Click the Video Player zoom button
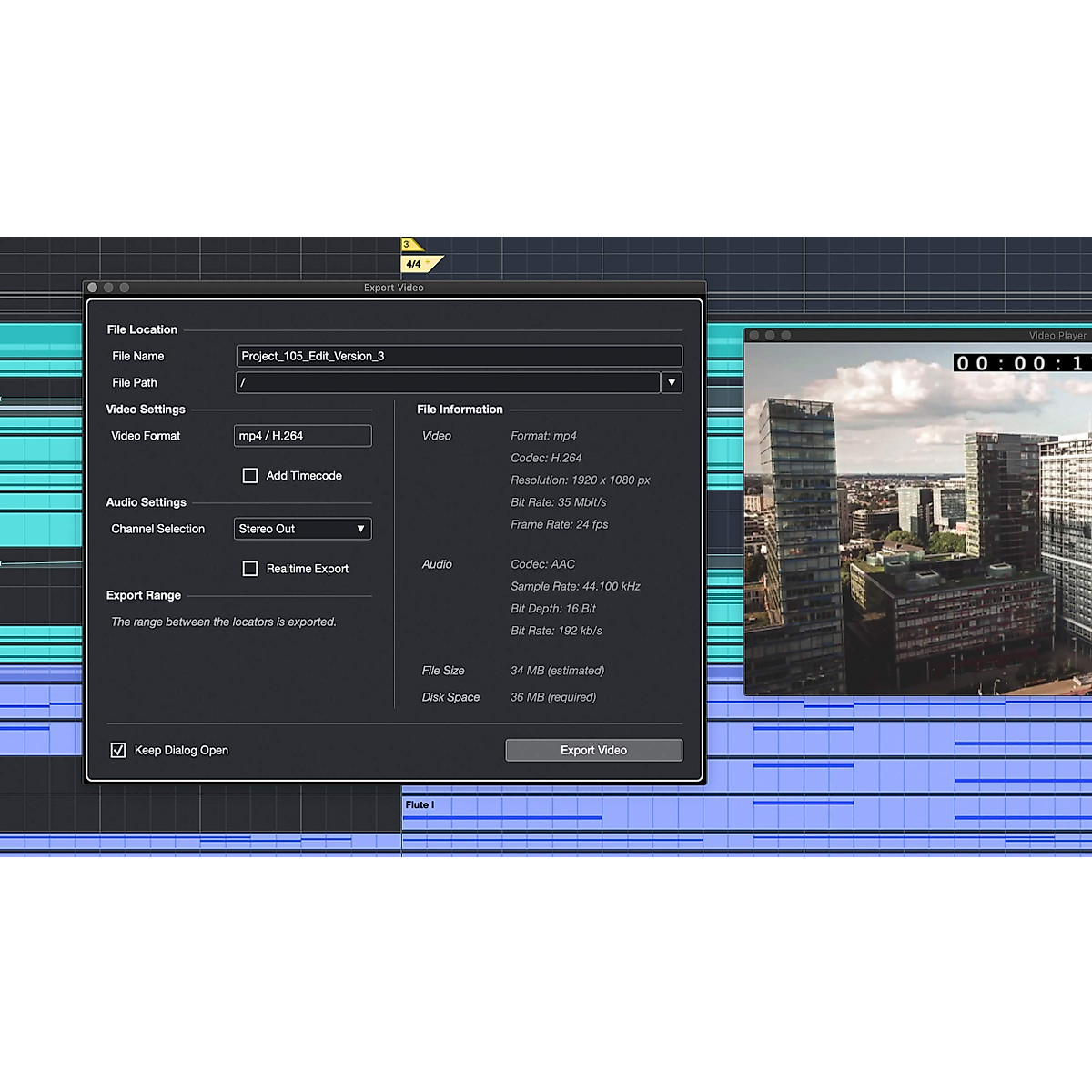 pos(786,336)
